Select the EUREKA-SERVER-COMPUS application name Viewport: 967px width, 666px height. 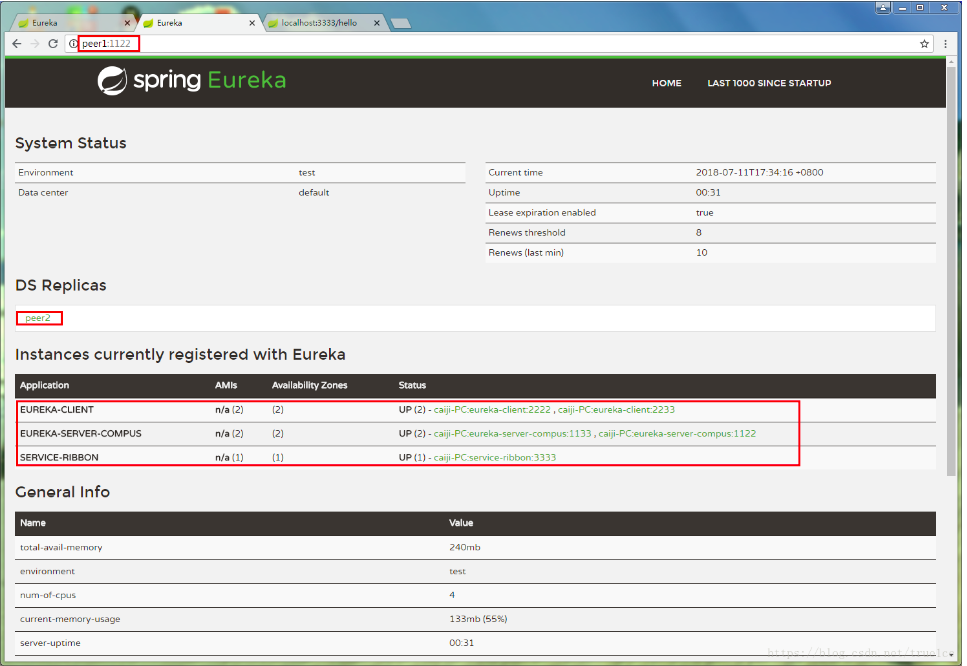pos(81,434)
